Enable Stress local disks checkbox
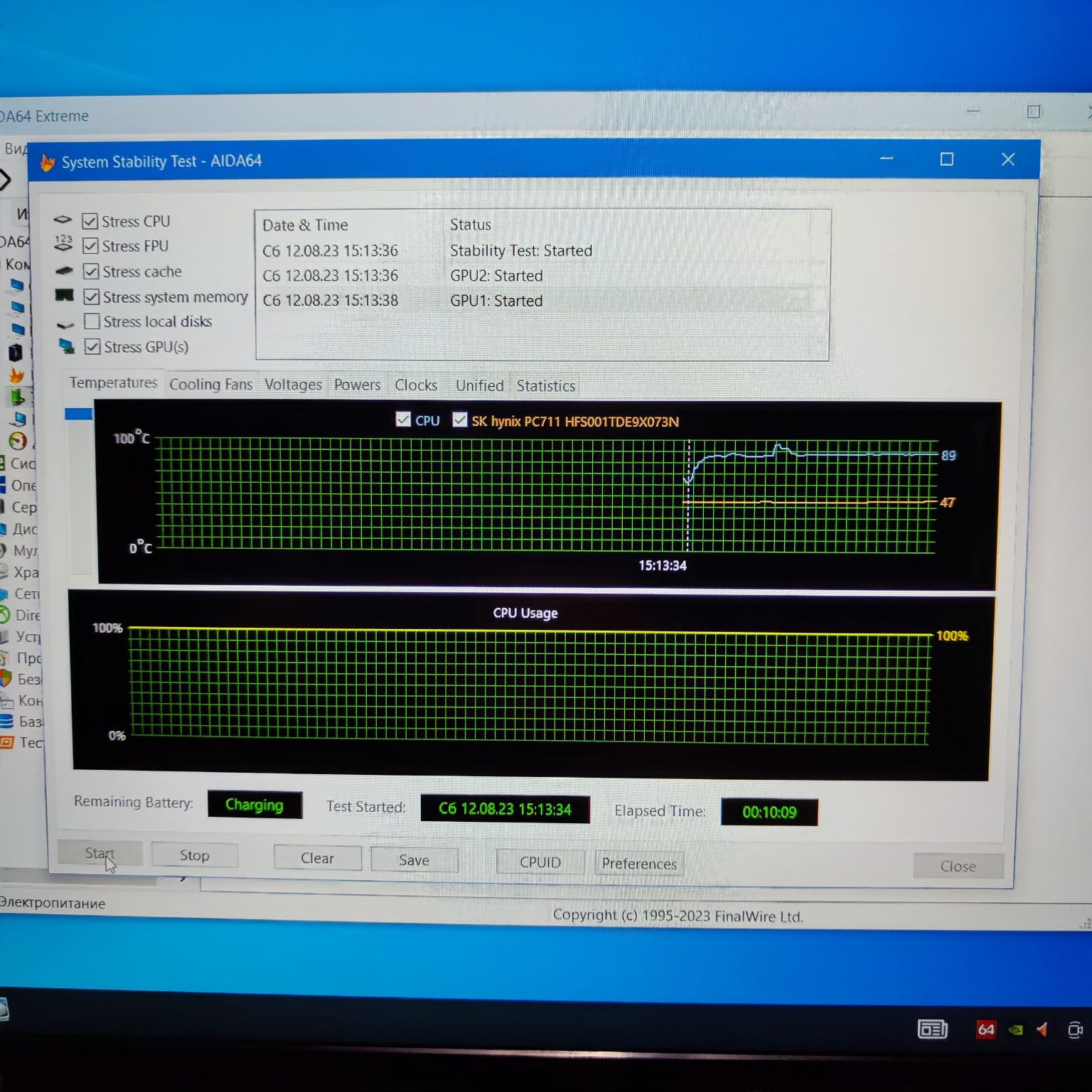1092x1092 pixels. point(92,321)
